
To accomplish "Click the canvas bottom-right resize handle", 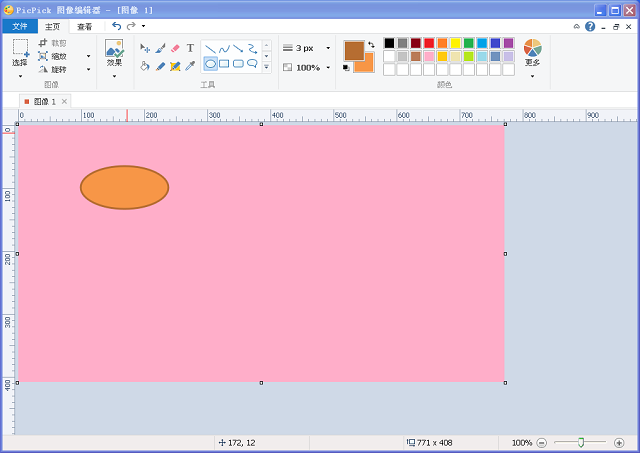I will tap(505, 383).
